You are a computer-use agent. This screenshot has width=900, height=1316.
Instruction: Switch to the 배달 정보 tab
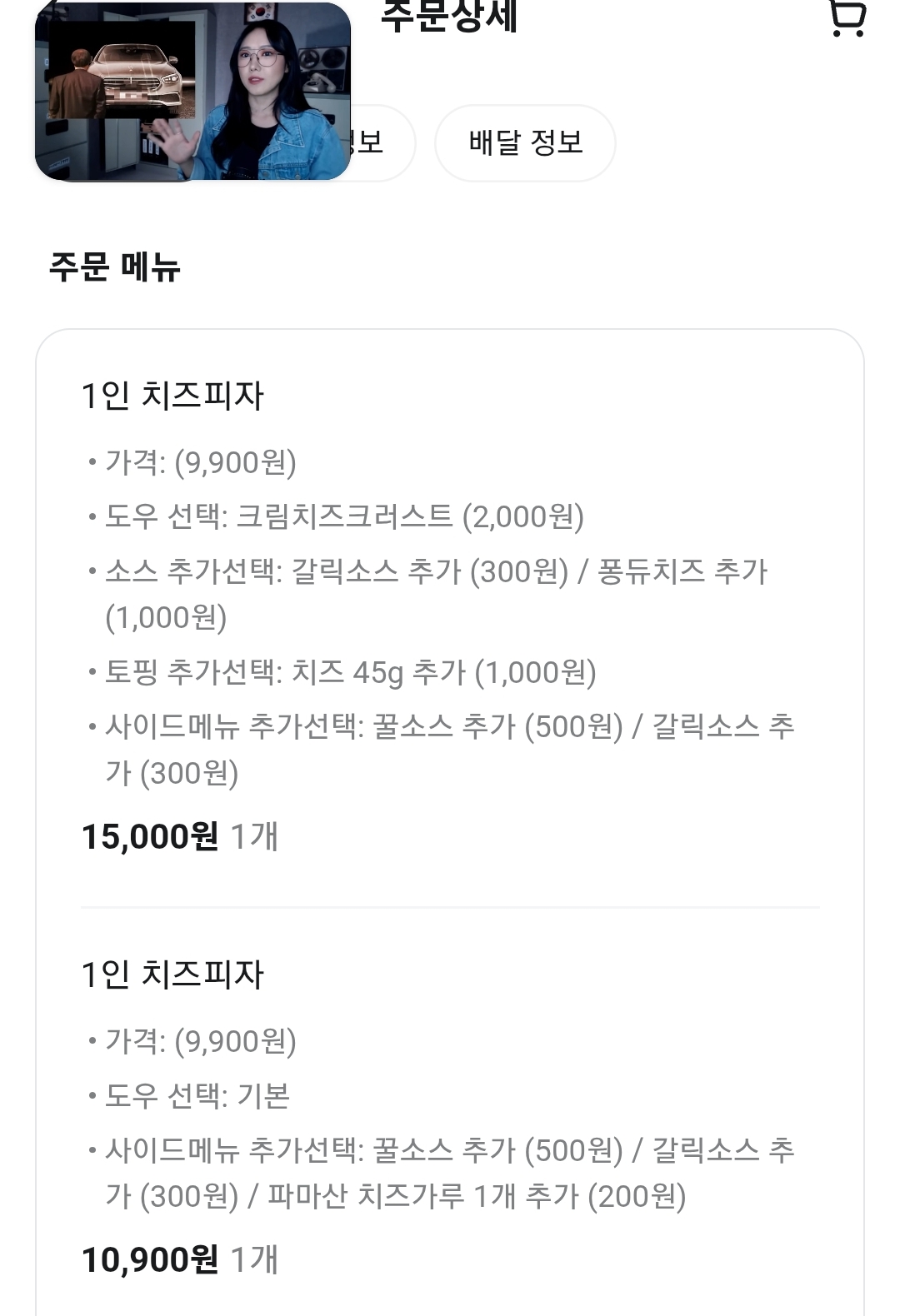tap(525, 143)
